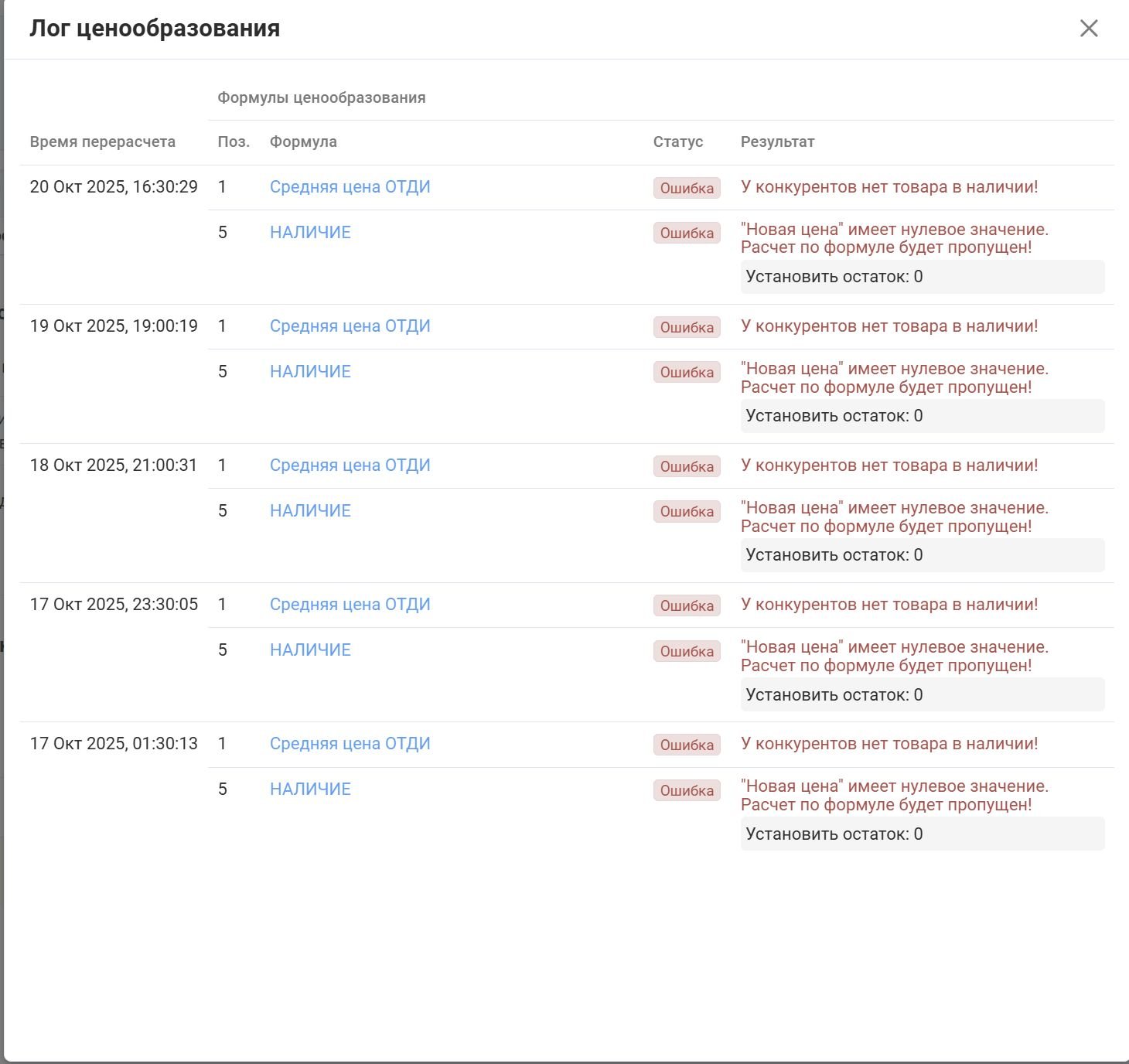1129x1064 pixels.
Task: Open НАЛИЧИЕ formula link at 23:30:05 recalculation
Action: click(310, 650)
